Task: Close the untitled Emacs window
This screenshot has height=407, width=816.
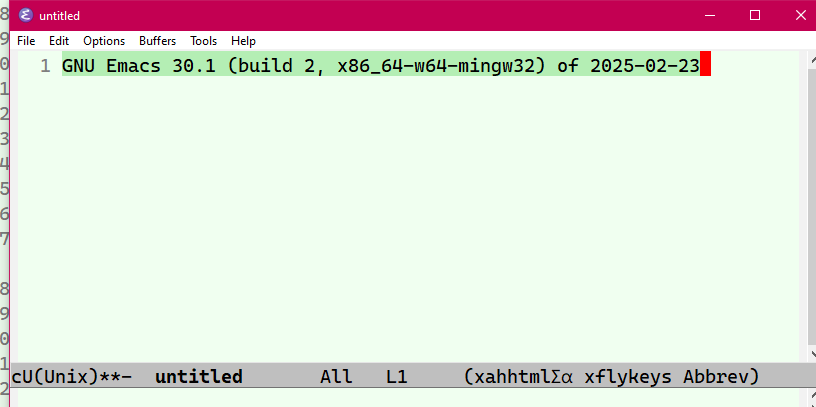Action: (x=800, y=16)
